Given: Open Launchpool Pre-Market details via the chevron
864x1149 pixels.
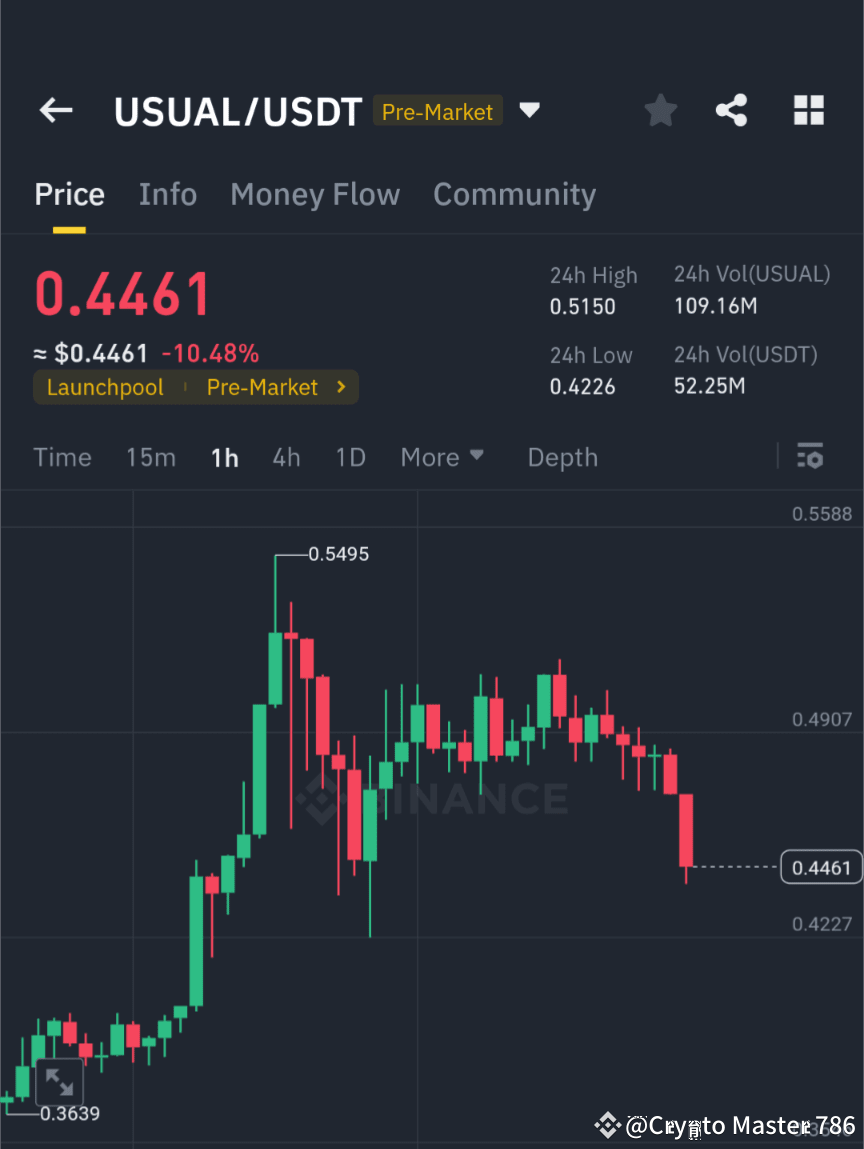Looking at the screenshot, I should pos(345,387).
